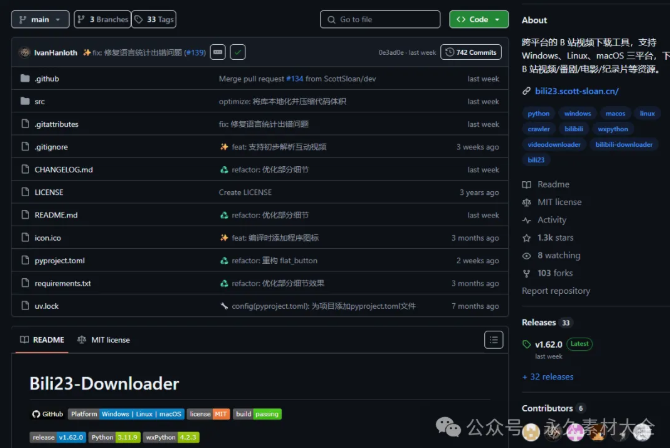This screenshot has width=670, height=448.
Task: View the 3 Branches list
Action: coord(103,19)
